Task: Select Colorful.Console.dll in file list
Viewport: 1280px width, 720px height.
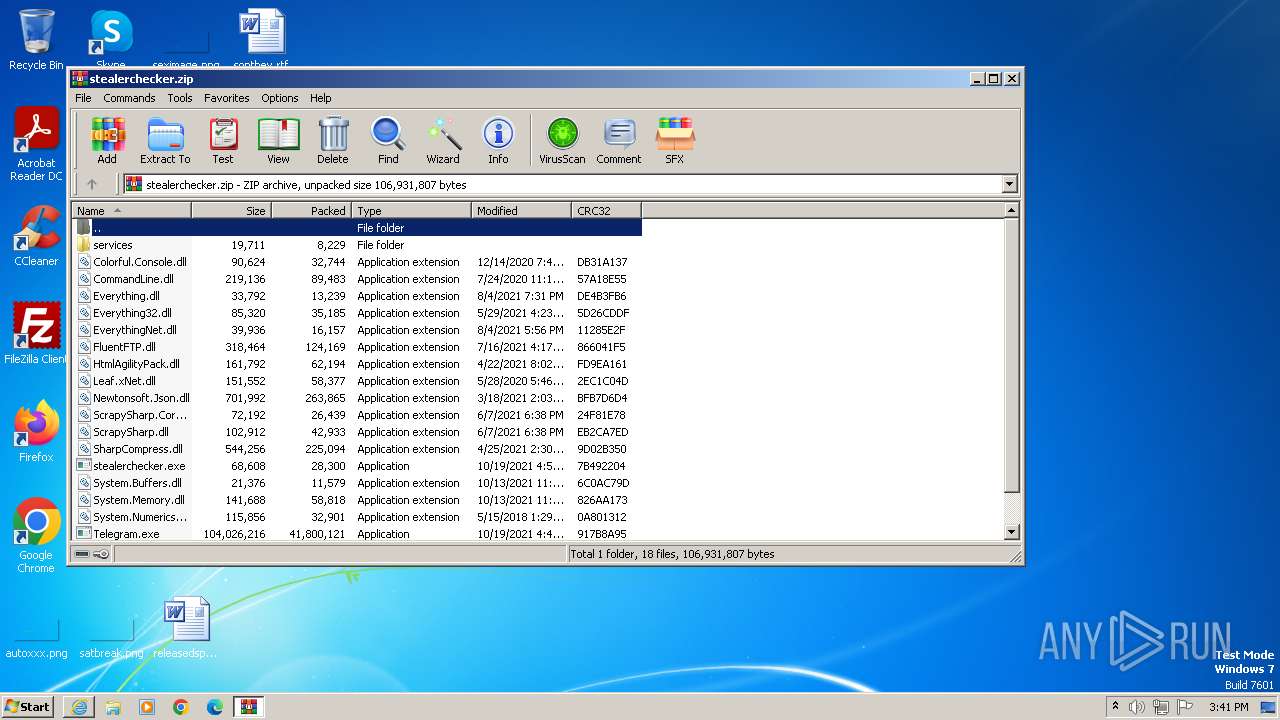Action: point(356,262)
